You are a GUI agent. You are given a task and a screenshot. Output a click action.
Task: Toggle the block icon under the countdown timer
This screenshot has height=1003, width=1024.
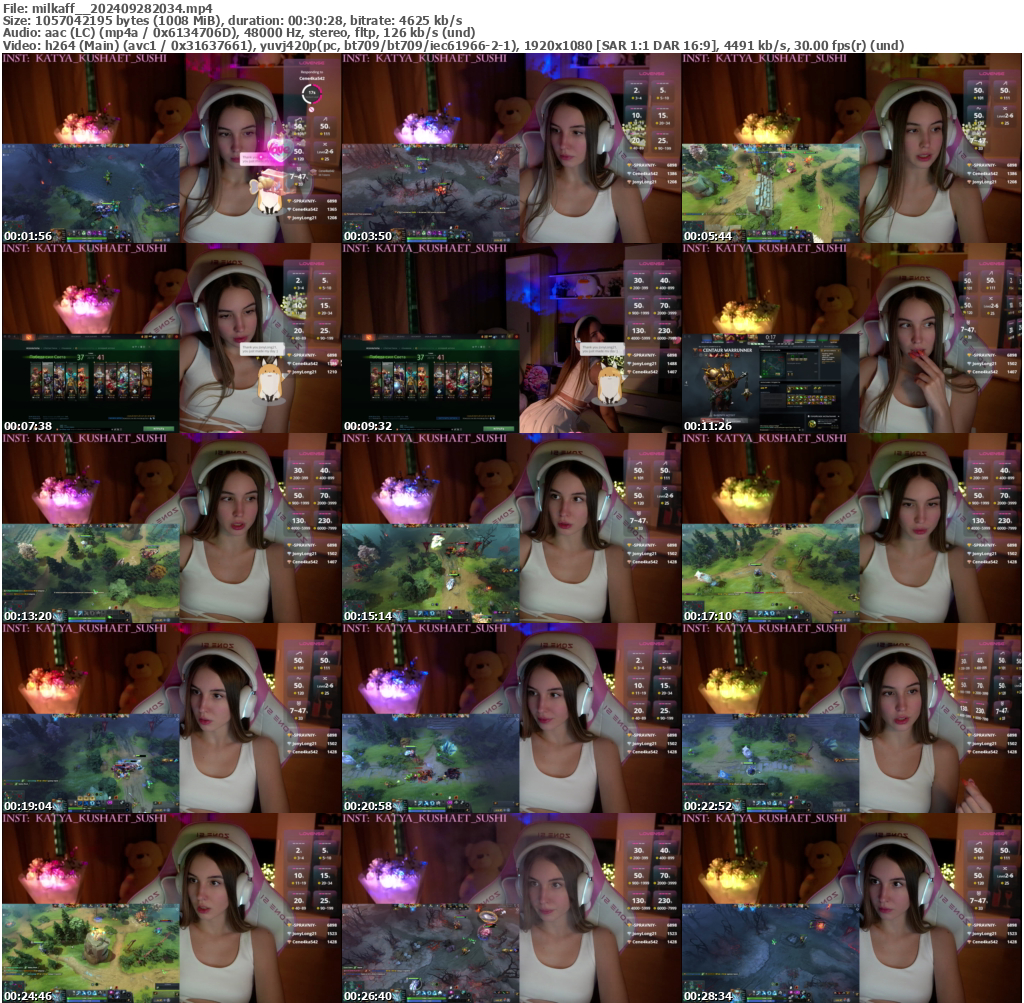pos(311,109)
